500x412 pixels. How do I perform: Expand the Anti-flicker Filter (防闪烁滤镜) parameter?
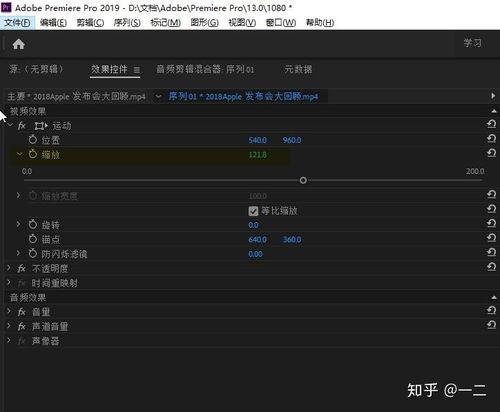tap(18, 253)
